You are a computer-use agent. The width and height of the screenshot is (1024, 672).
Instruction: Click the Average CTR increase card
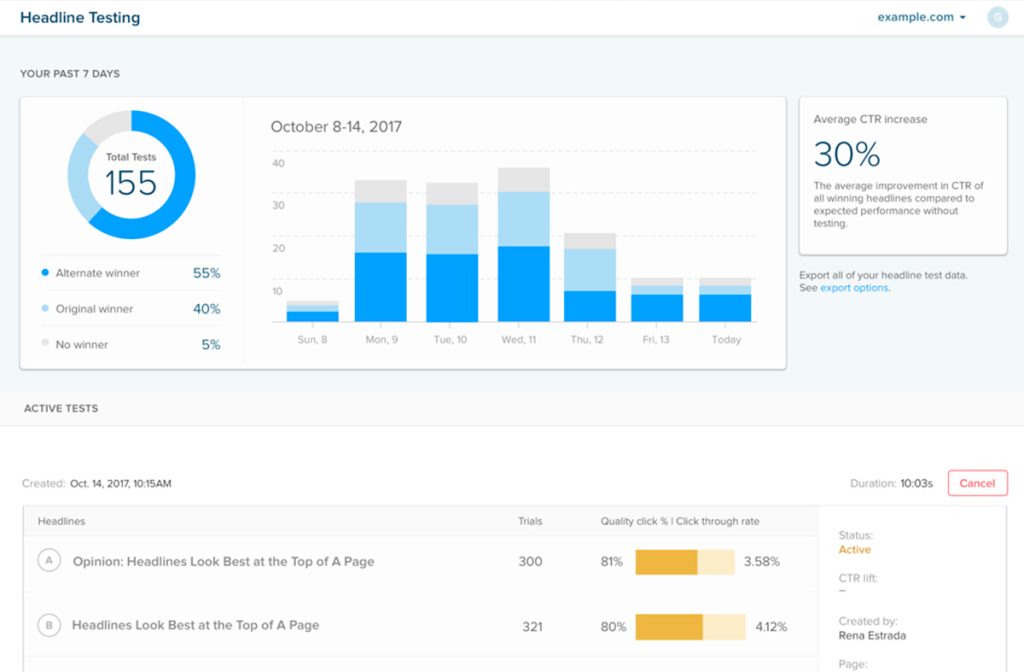902,175
